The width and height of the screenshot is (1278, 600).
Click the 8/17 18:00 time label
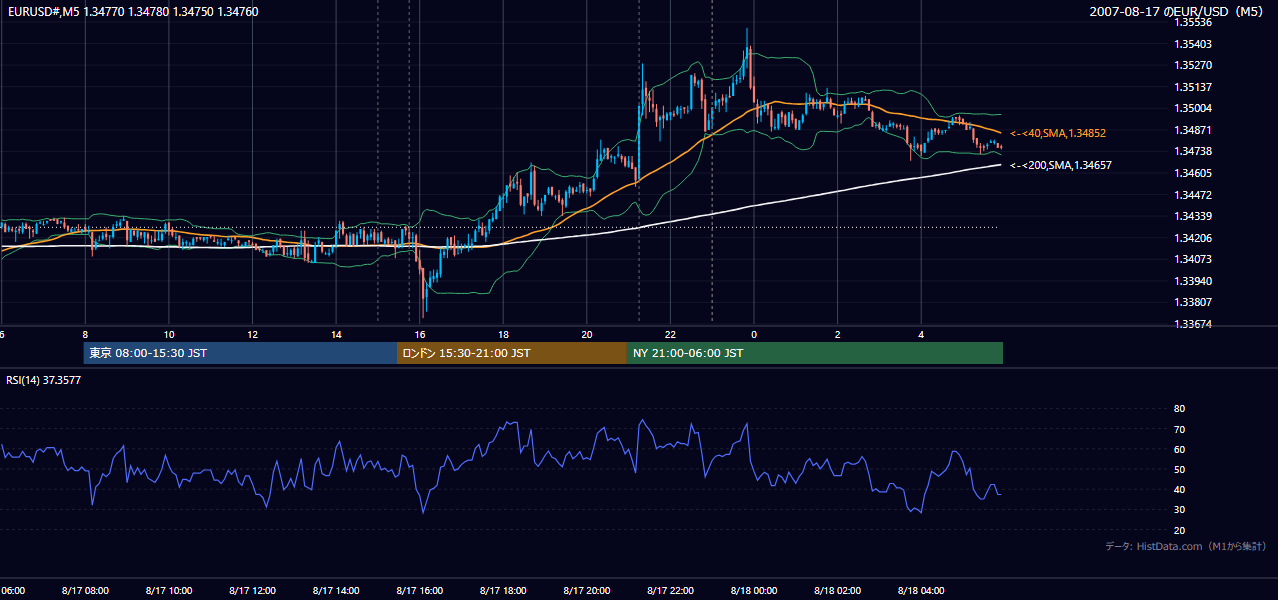coord(503,591)
